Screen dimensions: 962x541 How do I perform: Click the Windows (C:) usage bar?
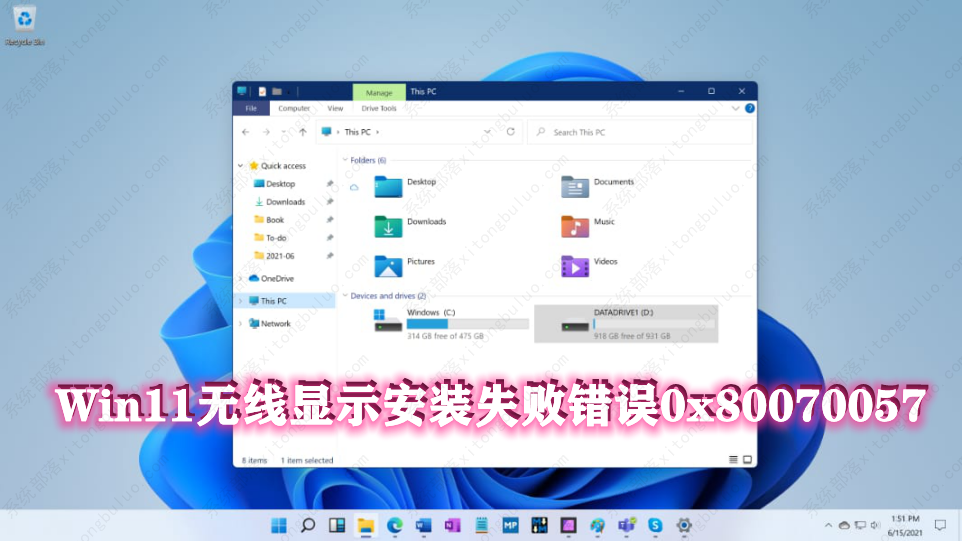(468, 324)
